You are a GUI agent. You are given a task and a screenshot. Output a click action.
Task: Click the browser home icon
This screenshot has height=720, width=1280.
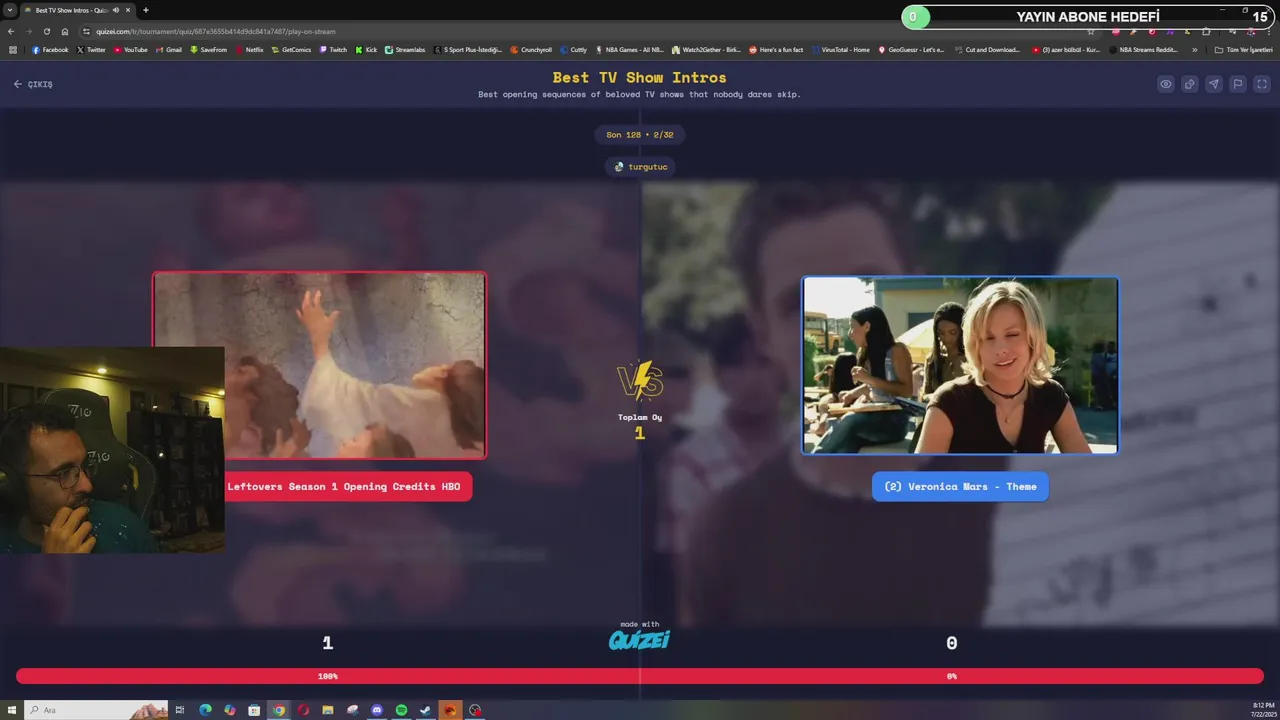[65, 31]
